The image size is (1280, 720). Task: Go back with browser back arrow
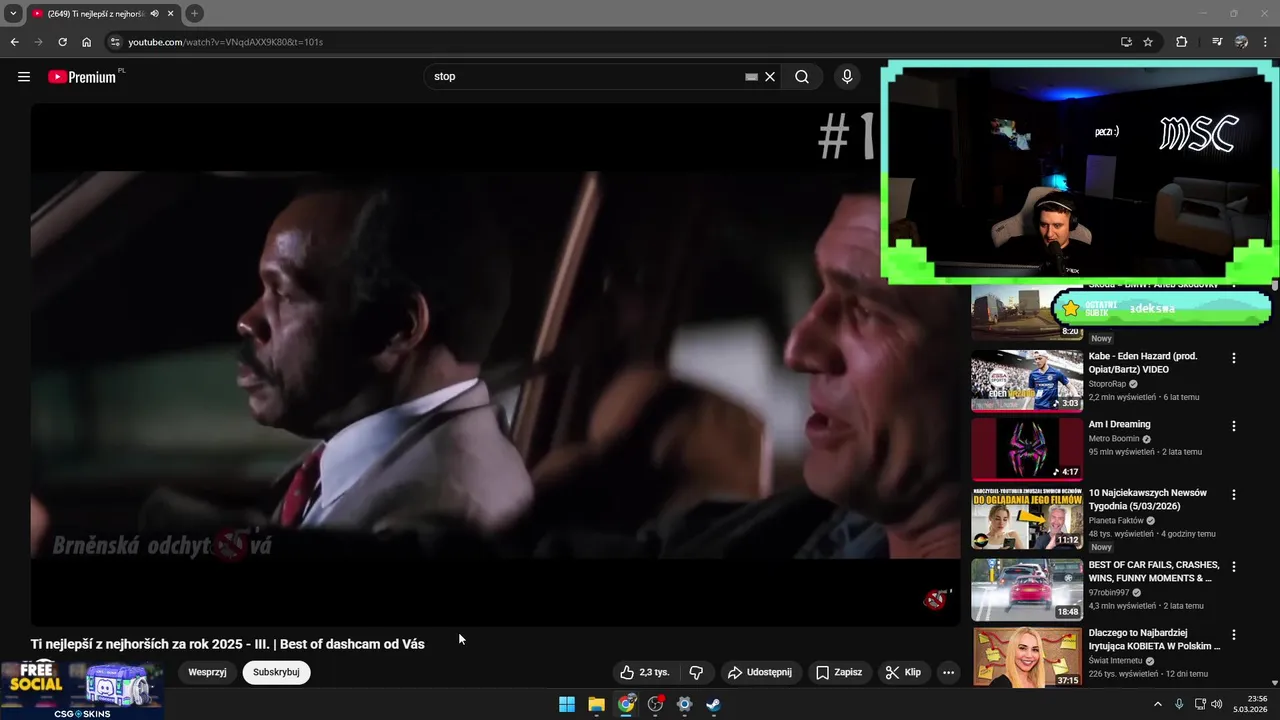click(14, 42)
